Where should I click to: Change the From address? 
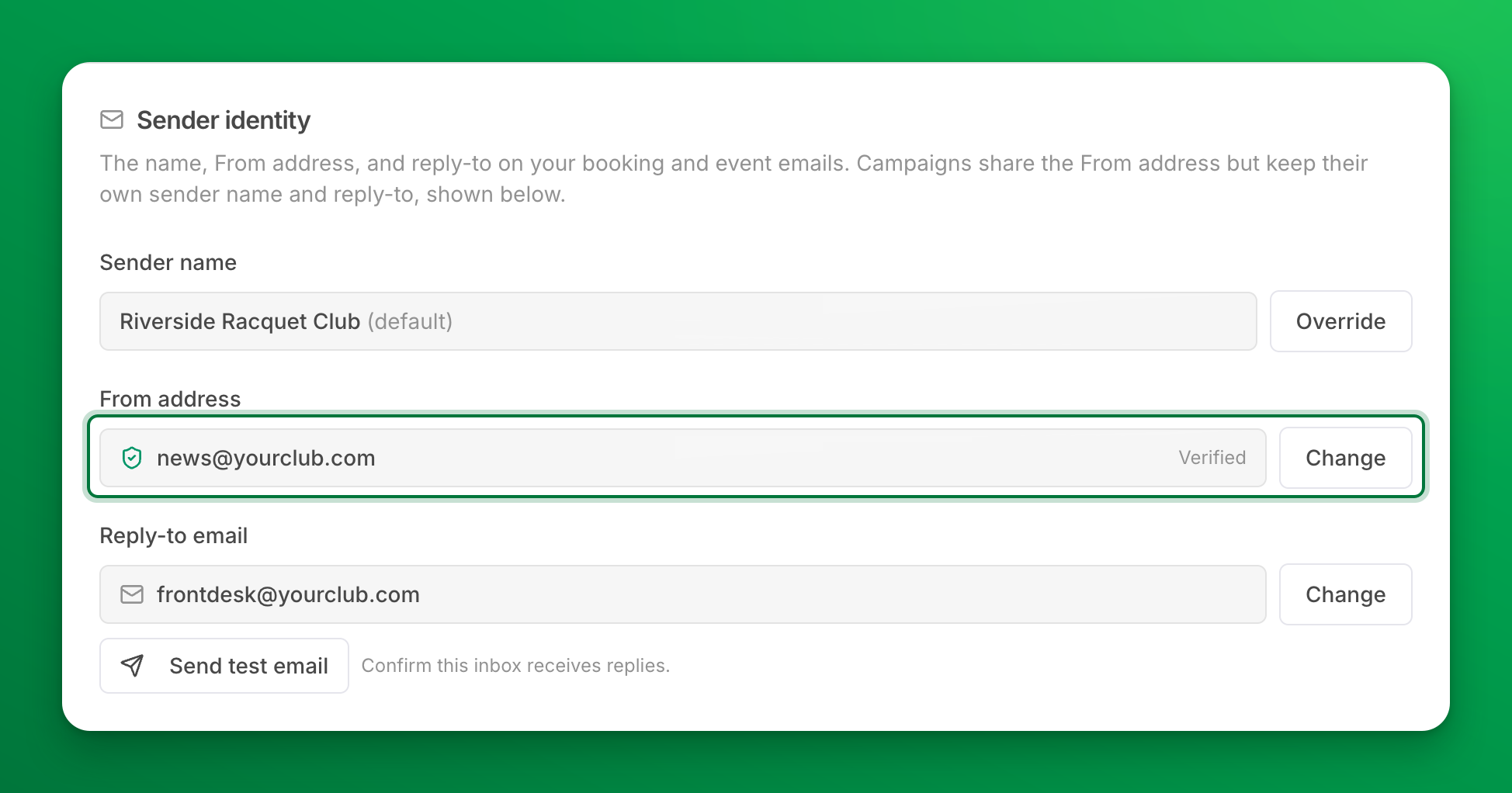pos(1345,458)
